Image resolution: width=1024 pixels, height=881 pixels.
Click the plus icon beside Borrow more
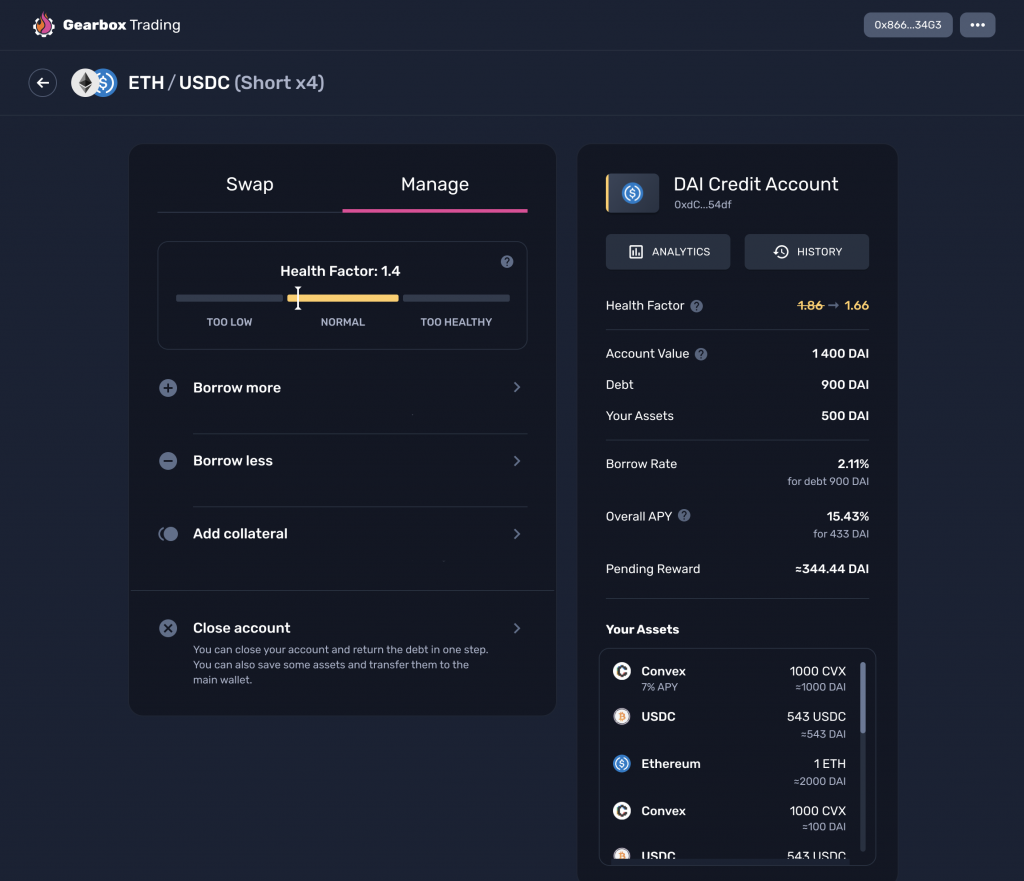pos(168,388)
